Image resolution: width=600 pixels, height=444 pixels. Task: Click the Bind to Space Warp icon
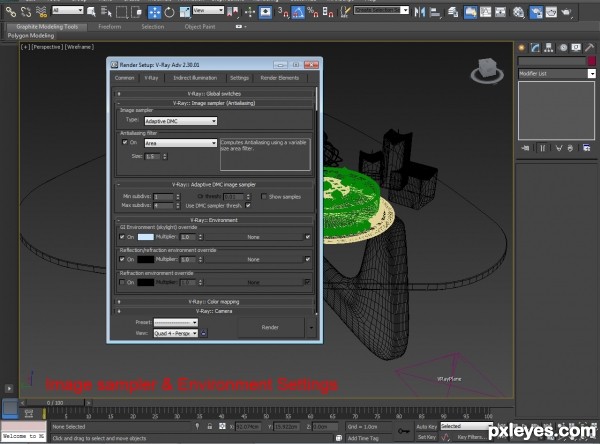(41, 12)
